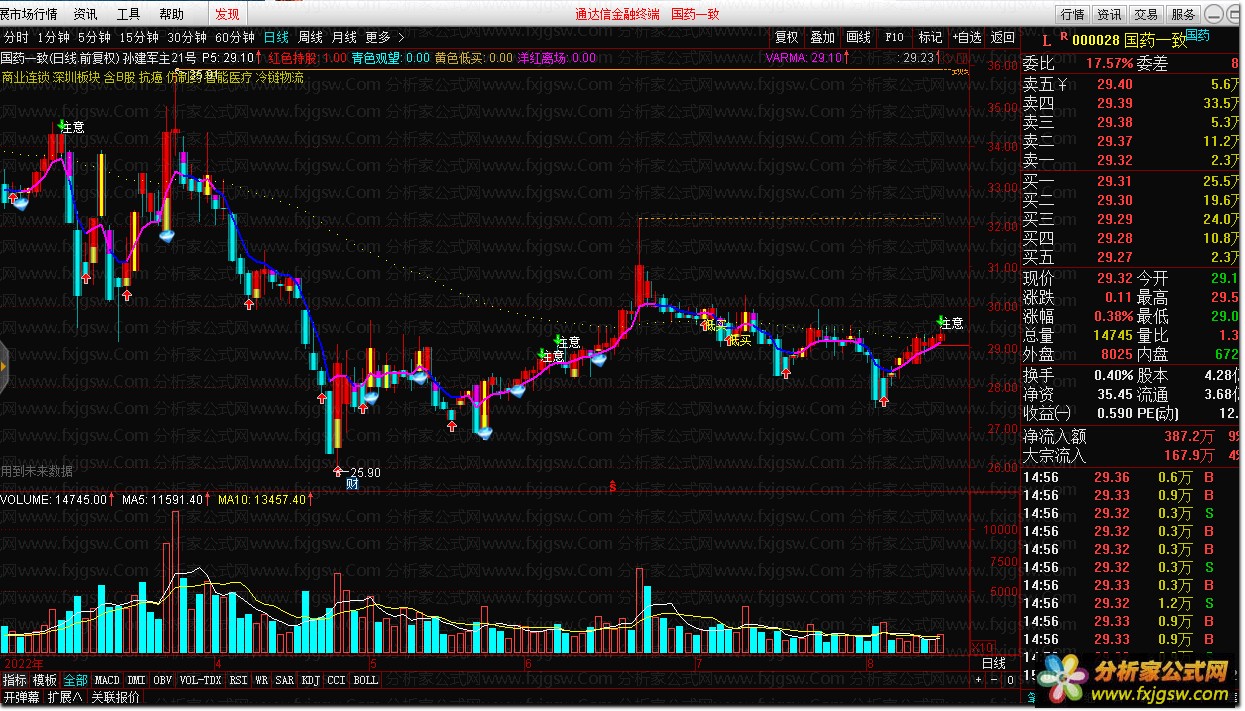Expand the 更多 periods dropdown
This screenshot has width=1245, height=711.
tap(385, 37)
